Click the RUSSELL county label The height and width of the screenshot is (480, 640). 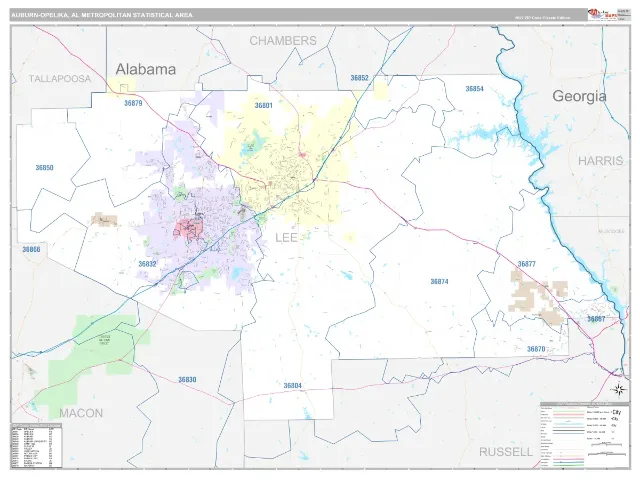506,452
